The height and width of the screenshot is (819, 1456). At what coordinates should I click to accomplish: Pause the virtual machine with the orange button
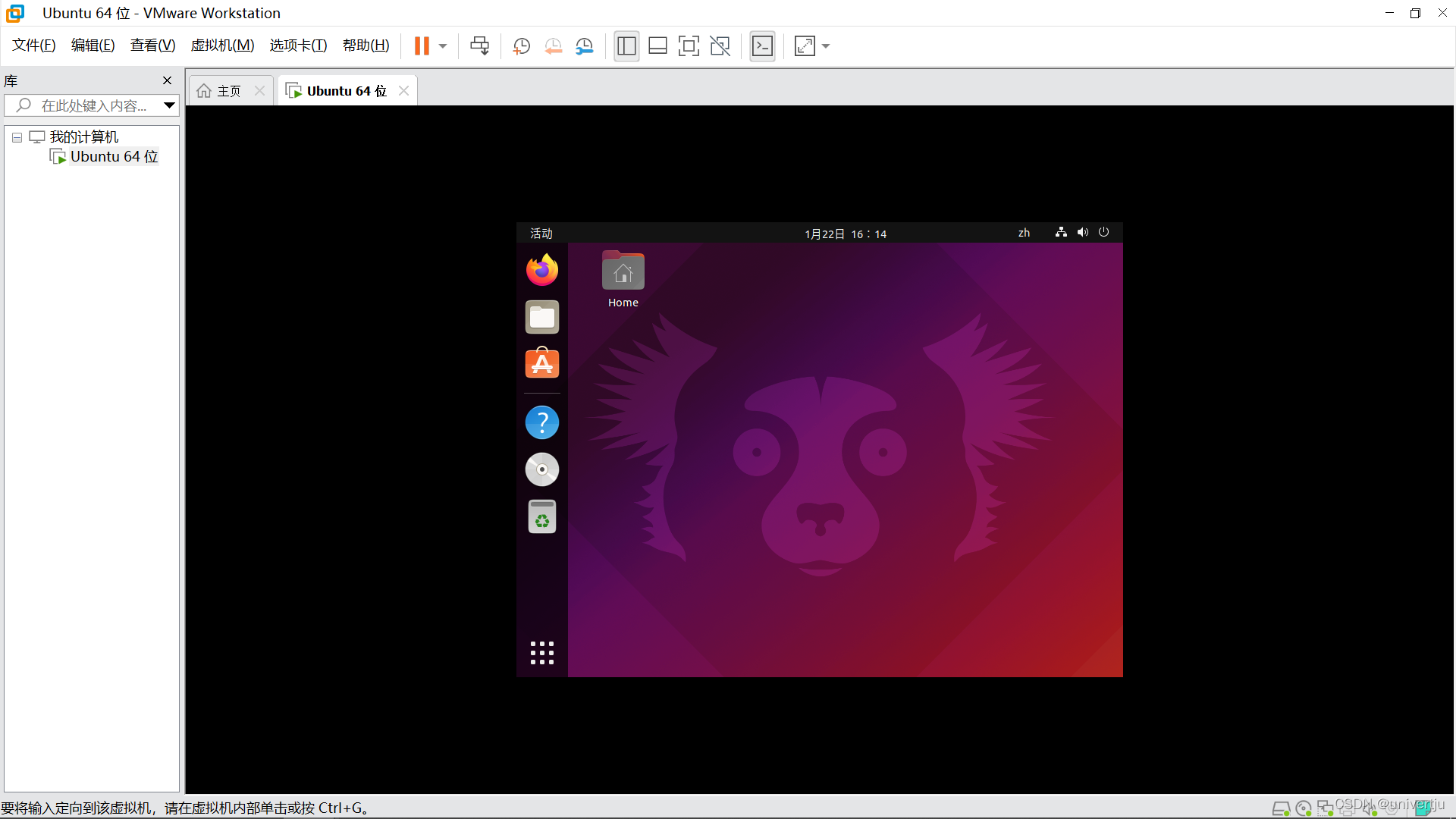(x=422, y=46)
